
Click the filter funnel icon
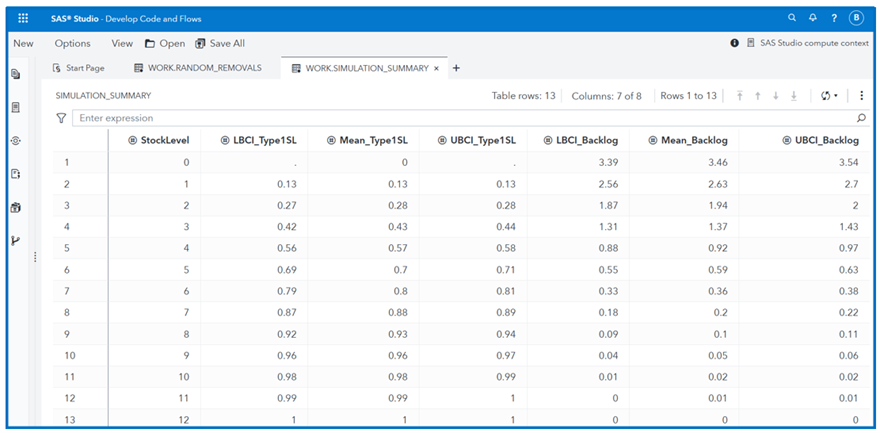[61, 118]
